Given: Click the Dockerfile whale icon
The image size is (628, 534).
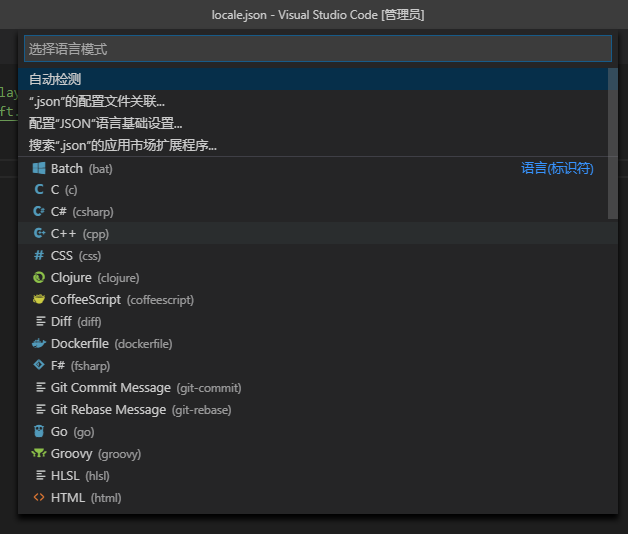Looking at the screenshot, I should click(x=39, y=343).
